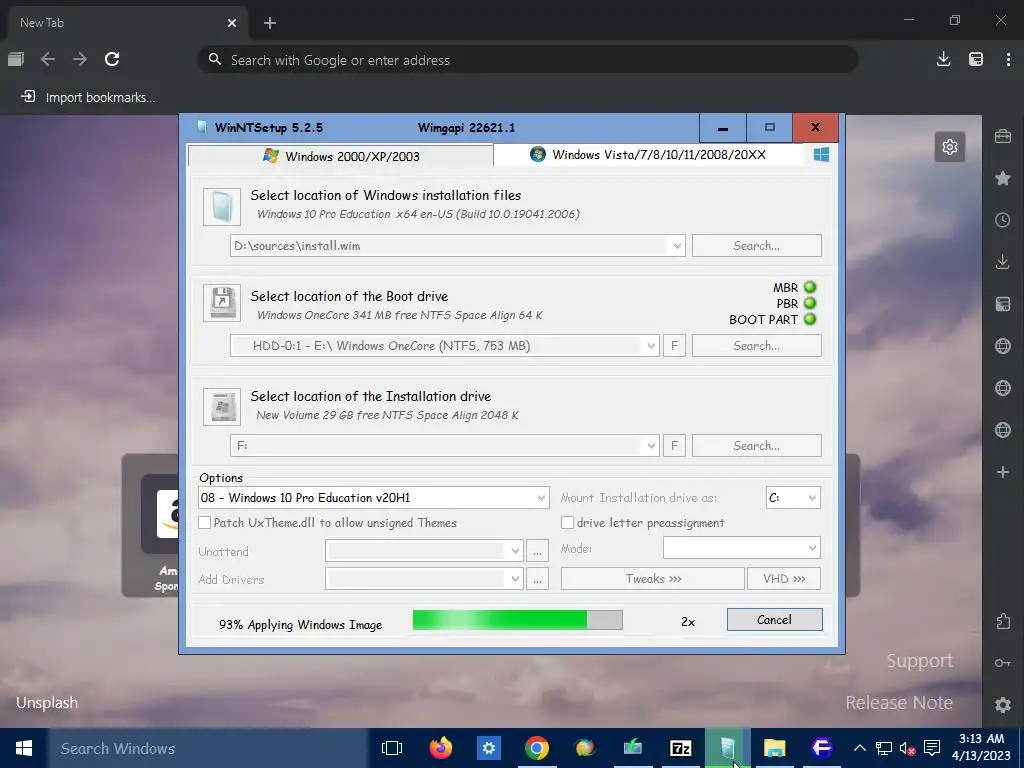Expand the Installation drive F: dropdown
This screenshot has height=768, width=1024.
pyautogui.click(x=650, y=446)
